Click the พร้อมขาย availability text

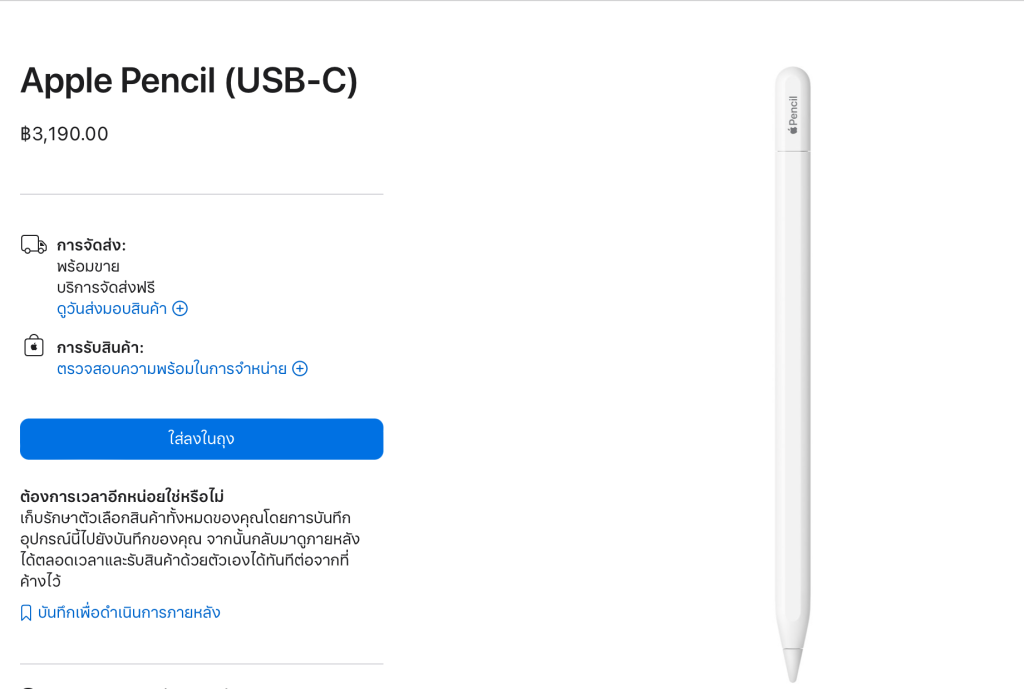tap(88, 267)
